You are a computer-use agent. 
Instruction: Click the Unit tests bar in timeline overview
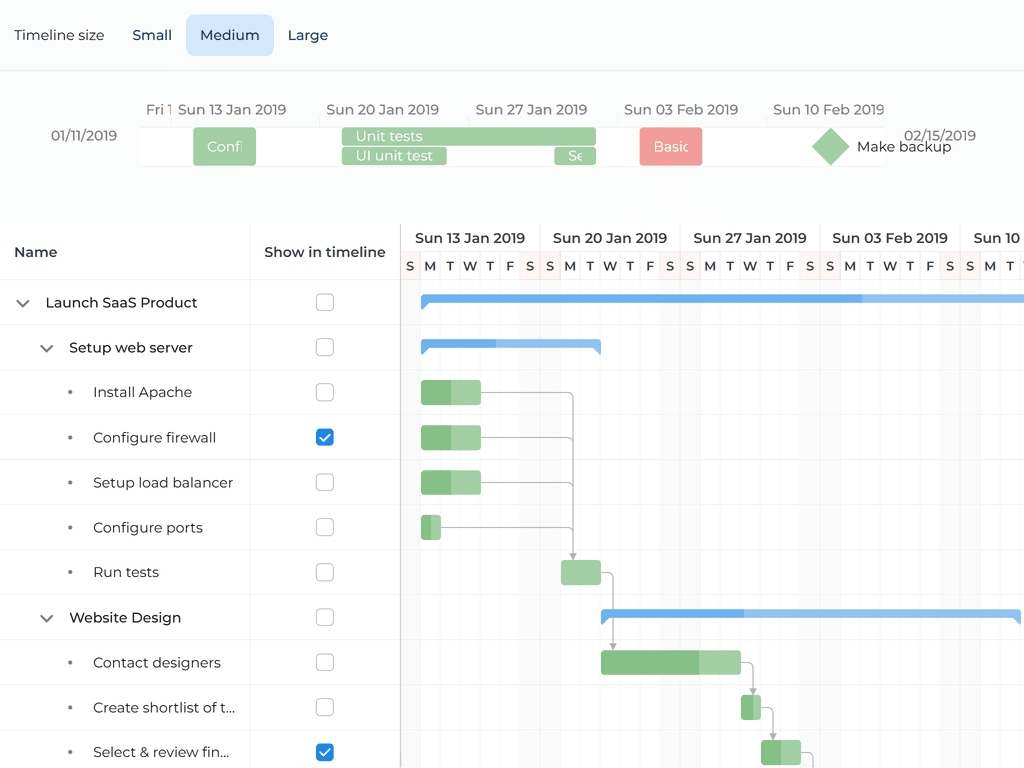[468, 136]
